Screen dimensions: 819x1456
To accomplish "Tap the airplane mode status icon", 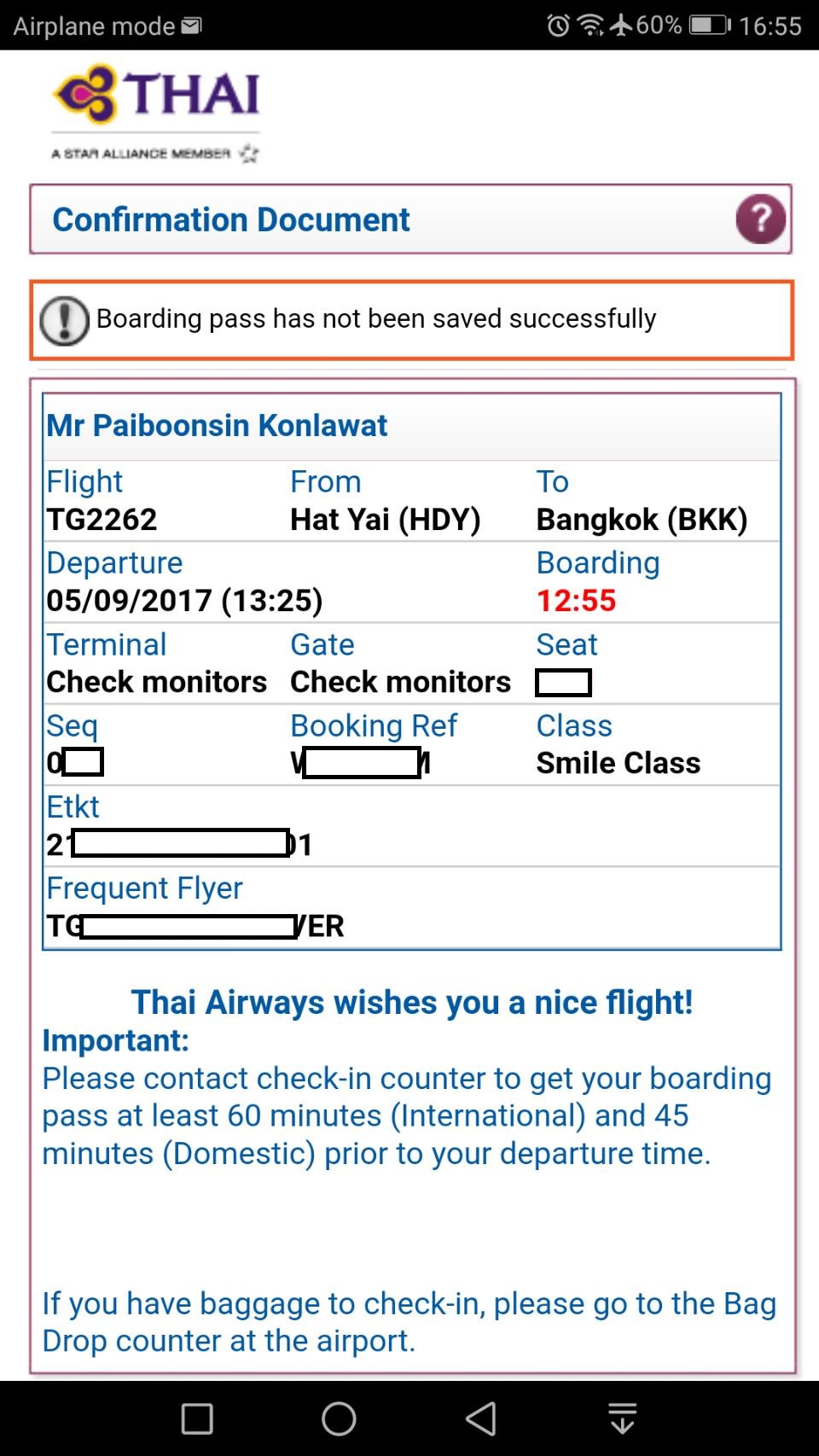I will point(621,25).
